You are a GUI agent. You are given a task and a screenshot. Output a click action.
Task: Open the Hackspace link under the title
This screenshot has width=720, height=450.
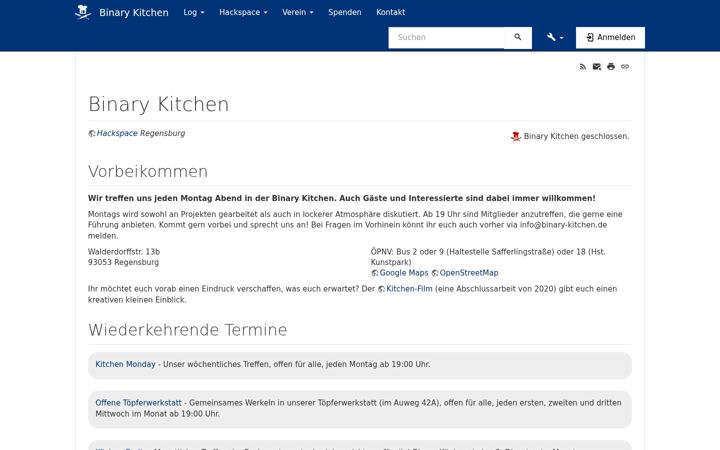[x=117, y=133]
